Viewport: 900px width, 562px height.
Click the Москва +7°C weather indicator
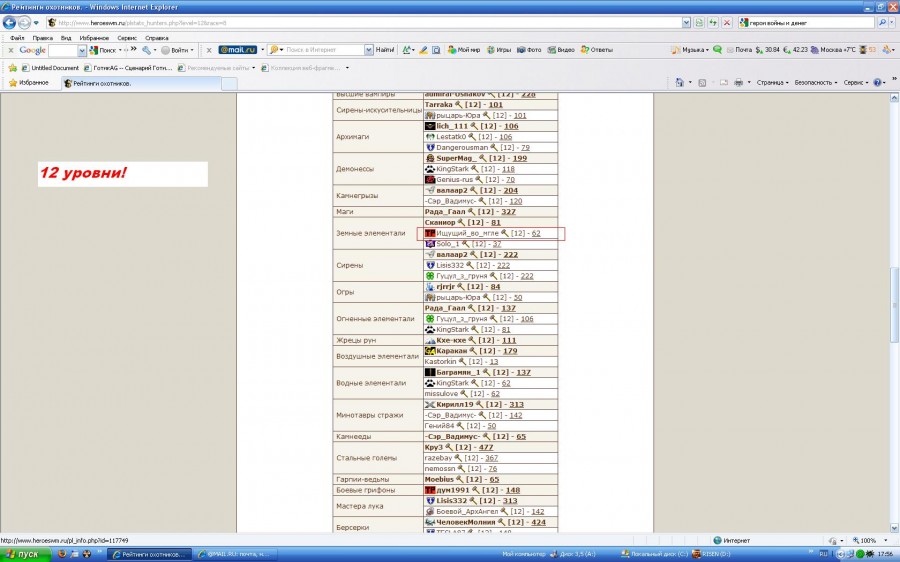(x=833, y=50)
